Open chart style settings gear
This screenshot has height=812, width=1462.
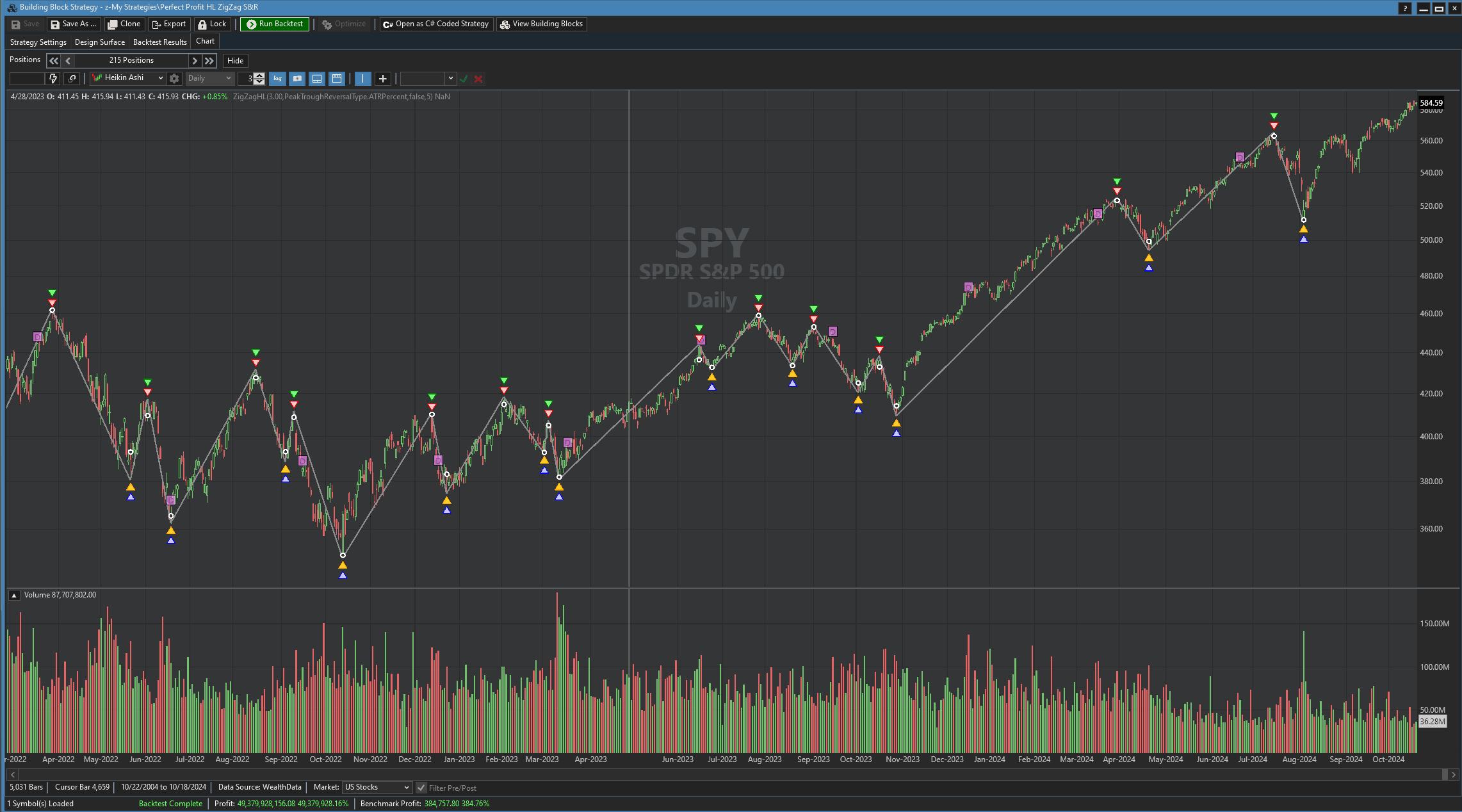pos(174,79)
